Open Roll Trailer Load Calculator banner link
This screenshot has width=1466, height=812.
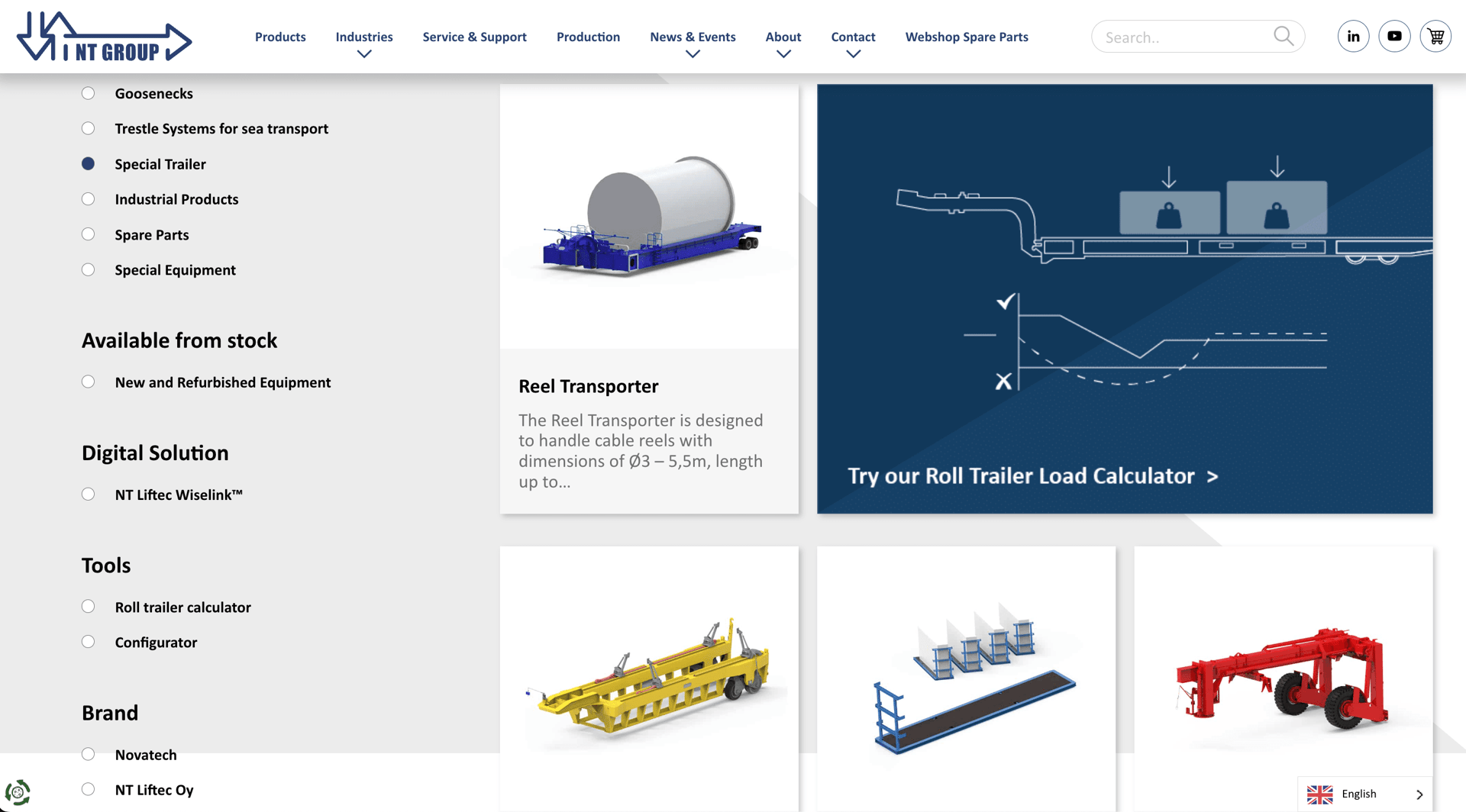(1032, 476)
